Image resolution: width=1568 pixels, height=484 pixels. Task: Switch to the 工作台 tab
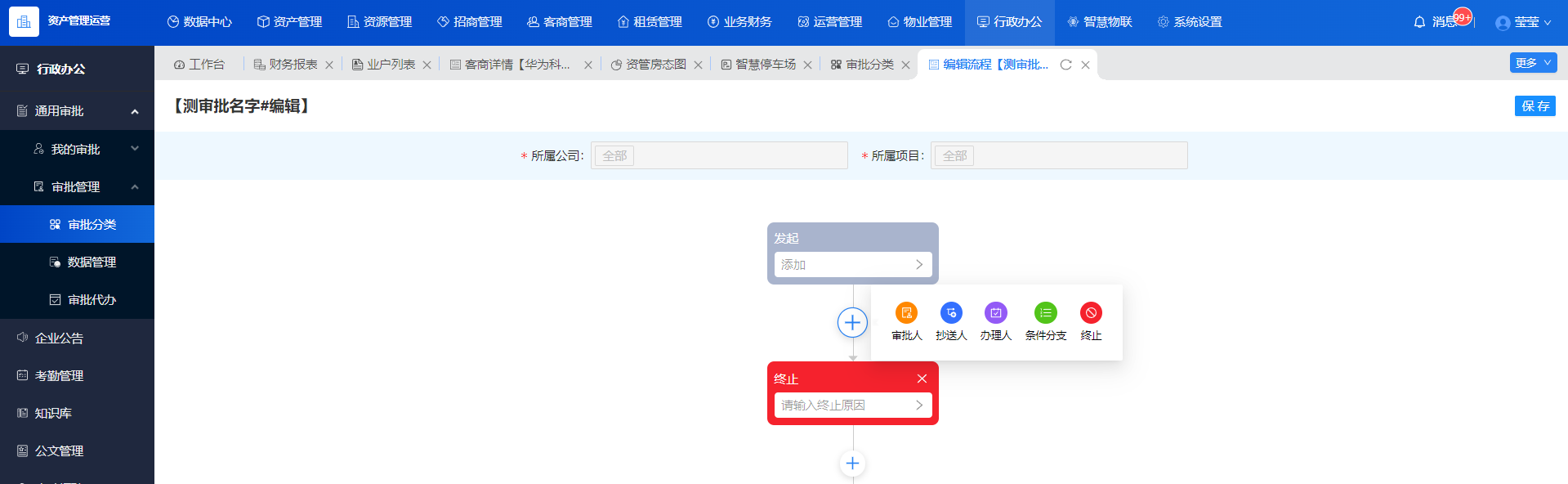[x=199, y=65]
